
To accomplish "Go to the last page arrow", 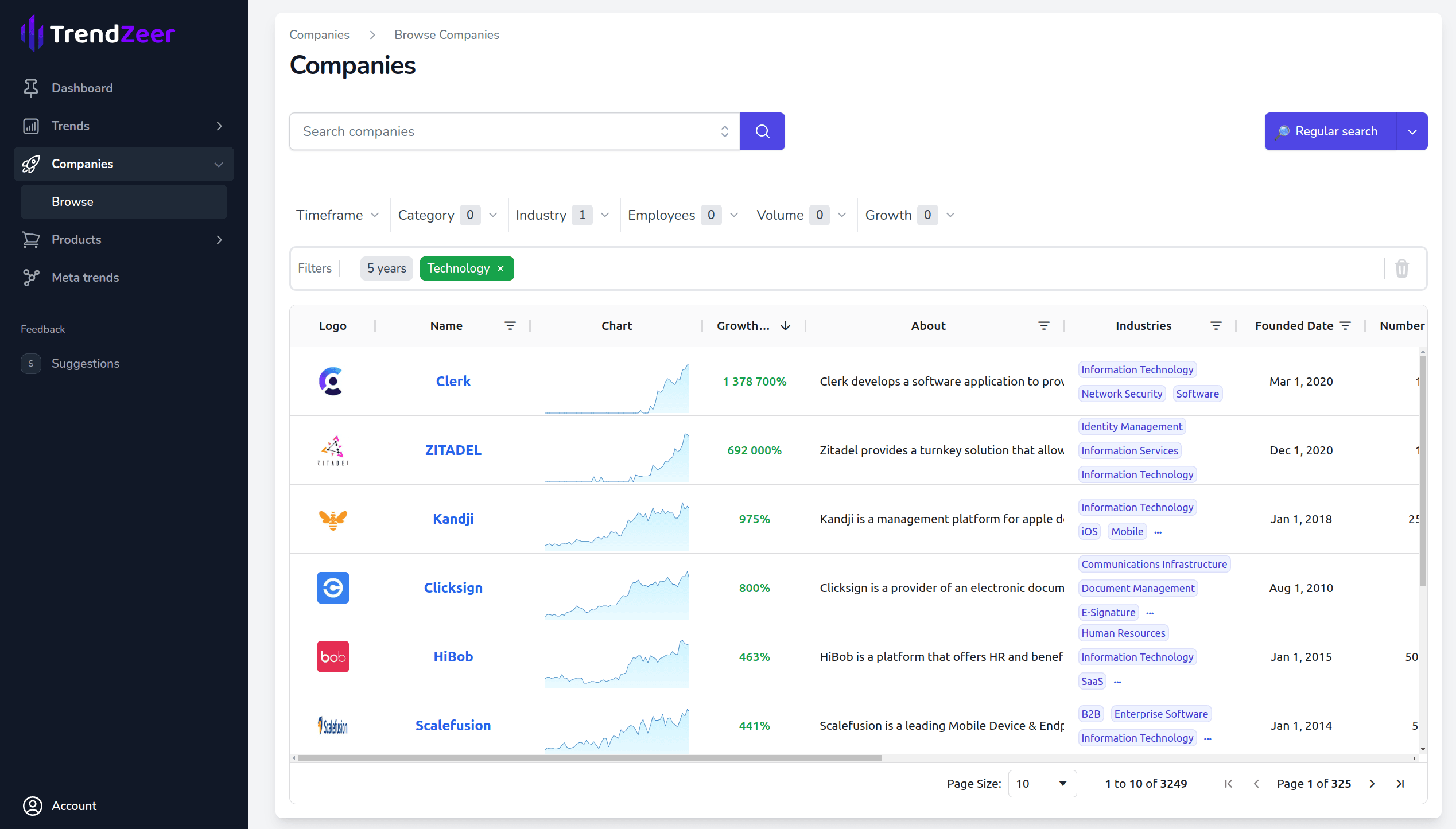I will 1400,783.
